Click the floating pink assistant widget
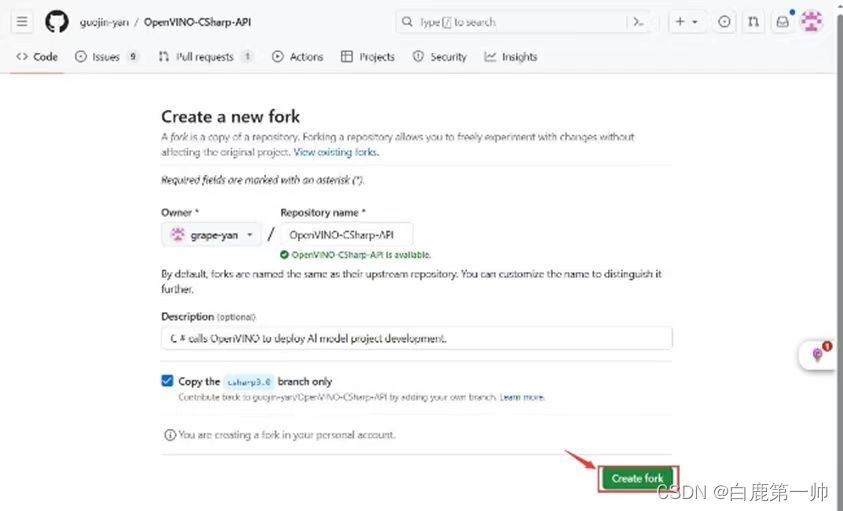843x511 pixels. pyautogui.click(x=818, y=354)
